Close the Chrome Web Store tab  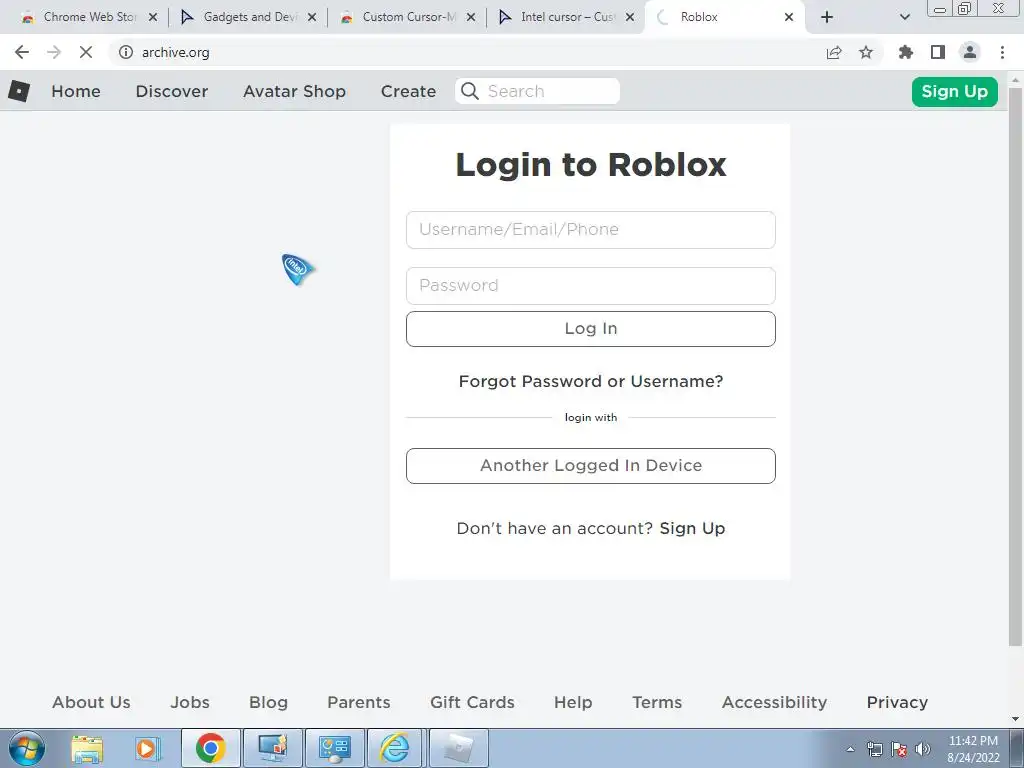(153, 17)
